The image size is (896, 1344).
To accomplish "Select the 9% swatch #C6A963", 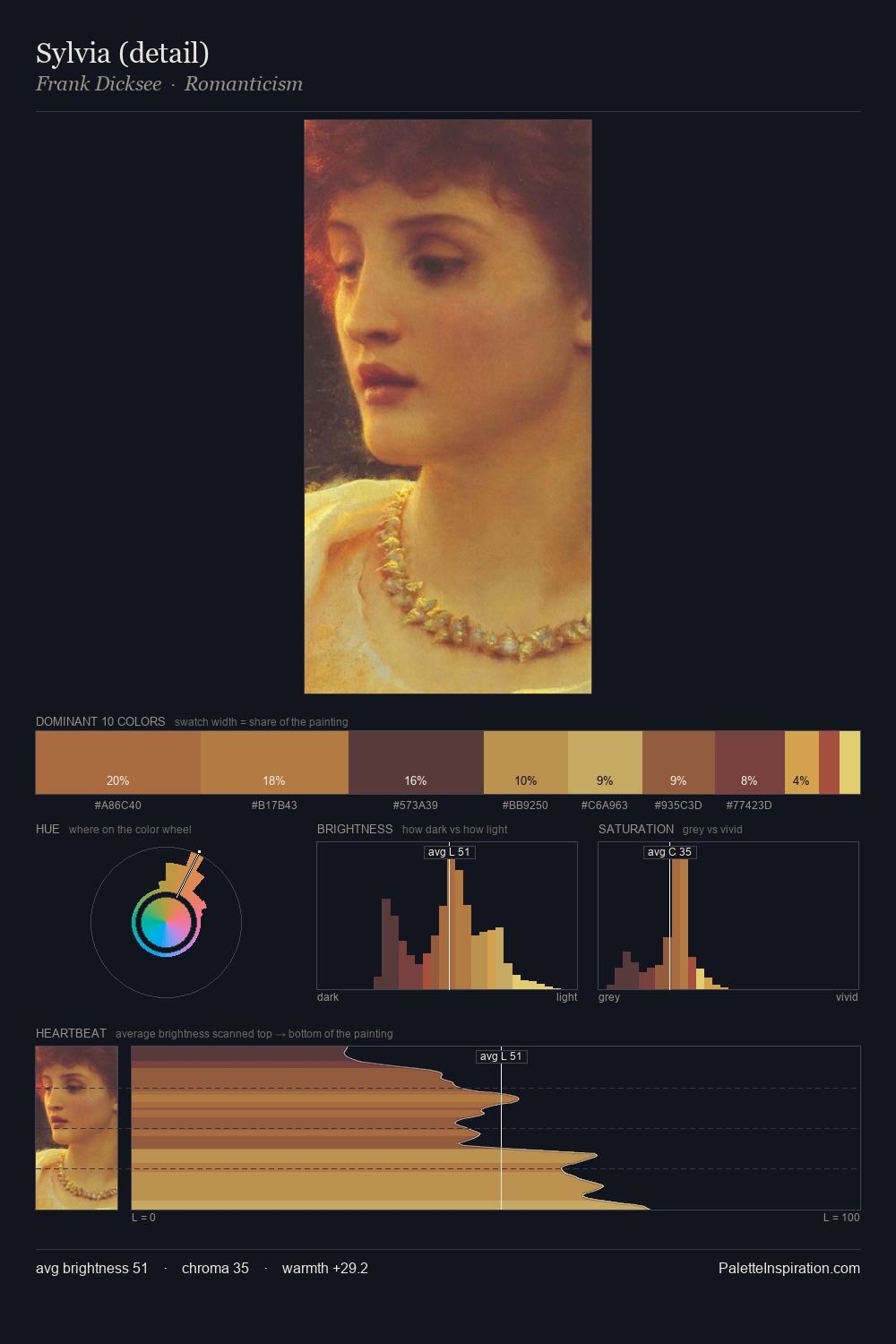I will coord(605,762).
